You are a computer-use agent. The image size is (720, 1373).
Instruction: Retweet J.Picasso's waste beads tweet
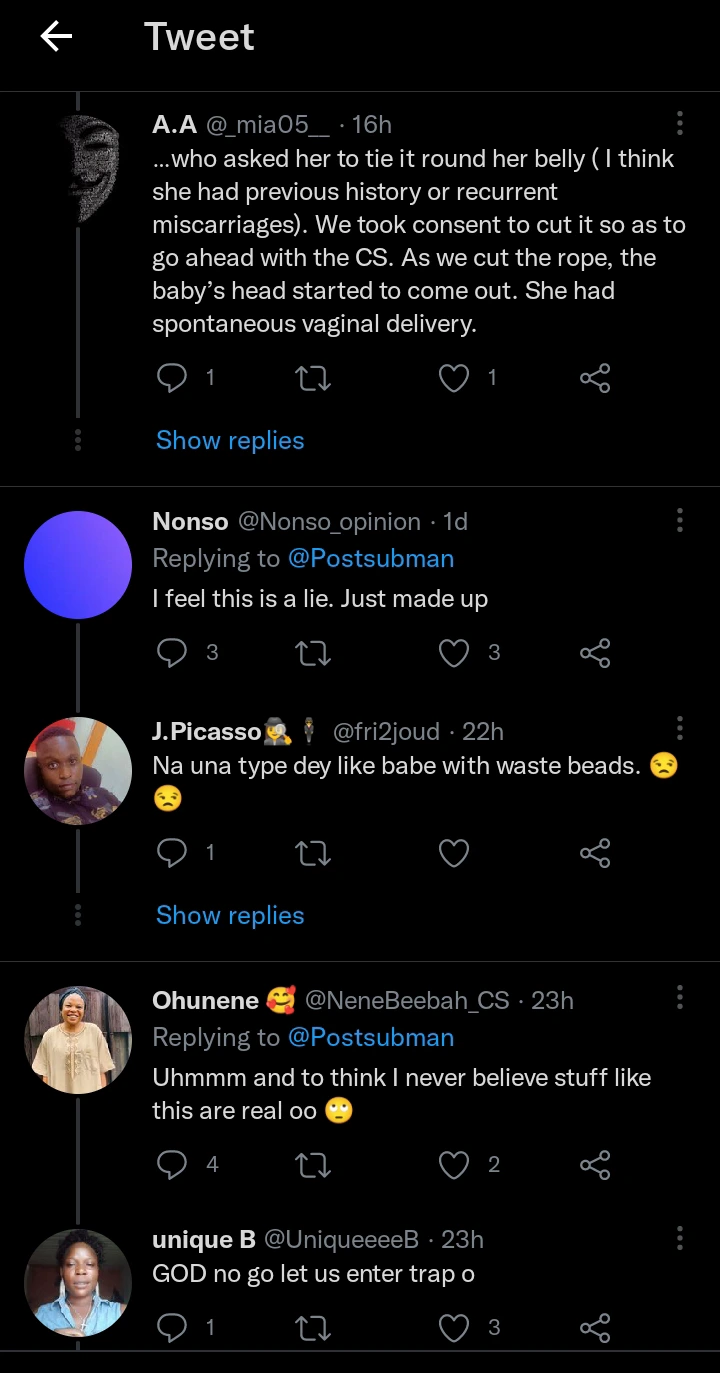point(314,852)
